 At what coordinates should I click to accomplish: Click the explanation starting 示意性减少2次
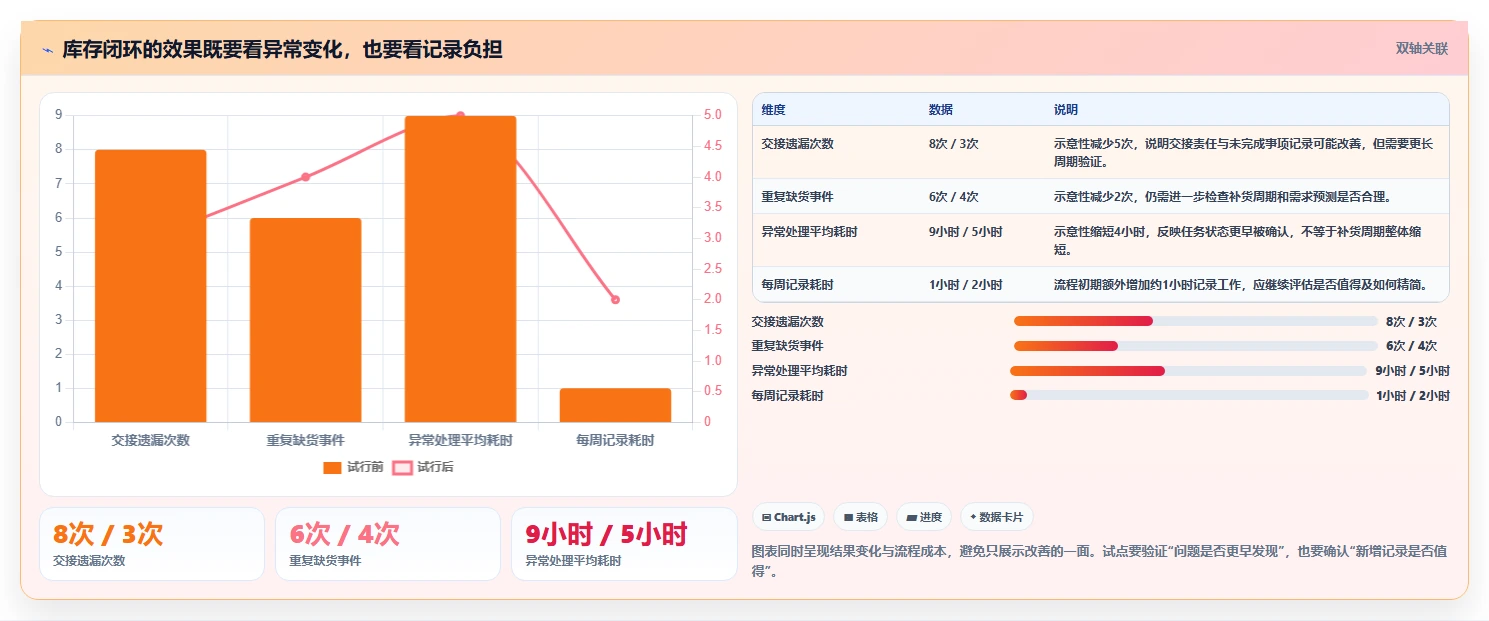[x=1222, y=197]
